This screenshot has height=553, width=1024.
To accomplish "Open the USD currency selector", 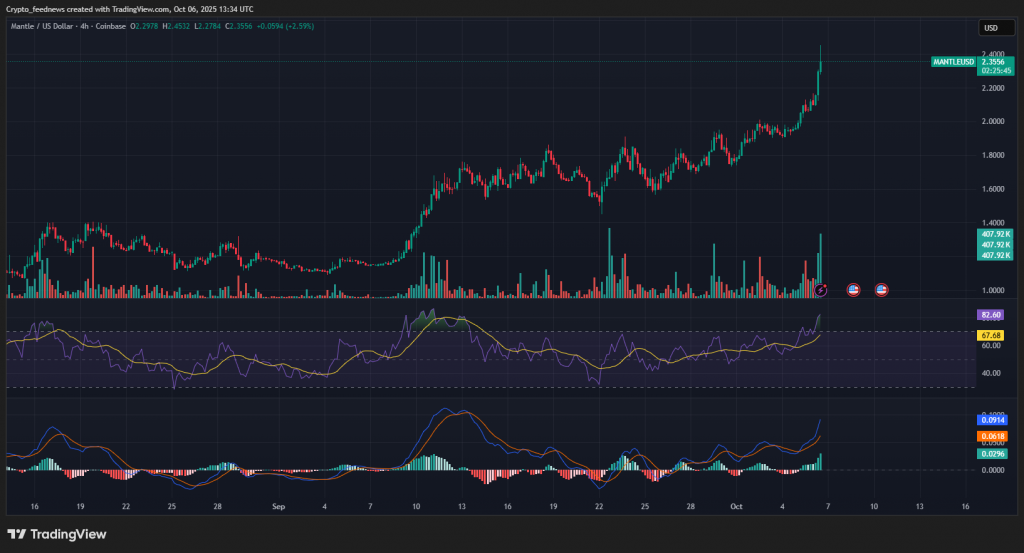I will click(991, 27).
